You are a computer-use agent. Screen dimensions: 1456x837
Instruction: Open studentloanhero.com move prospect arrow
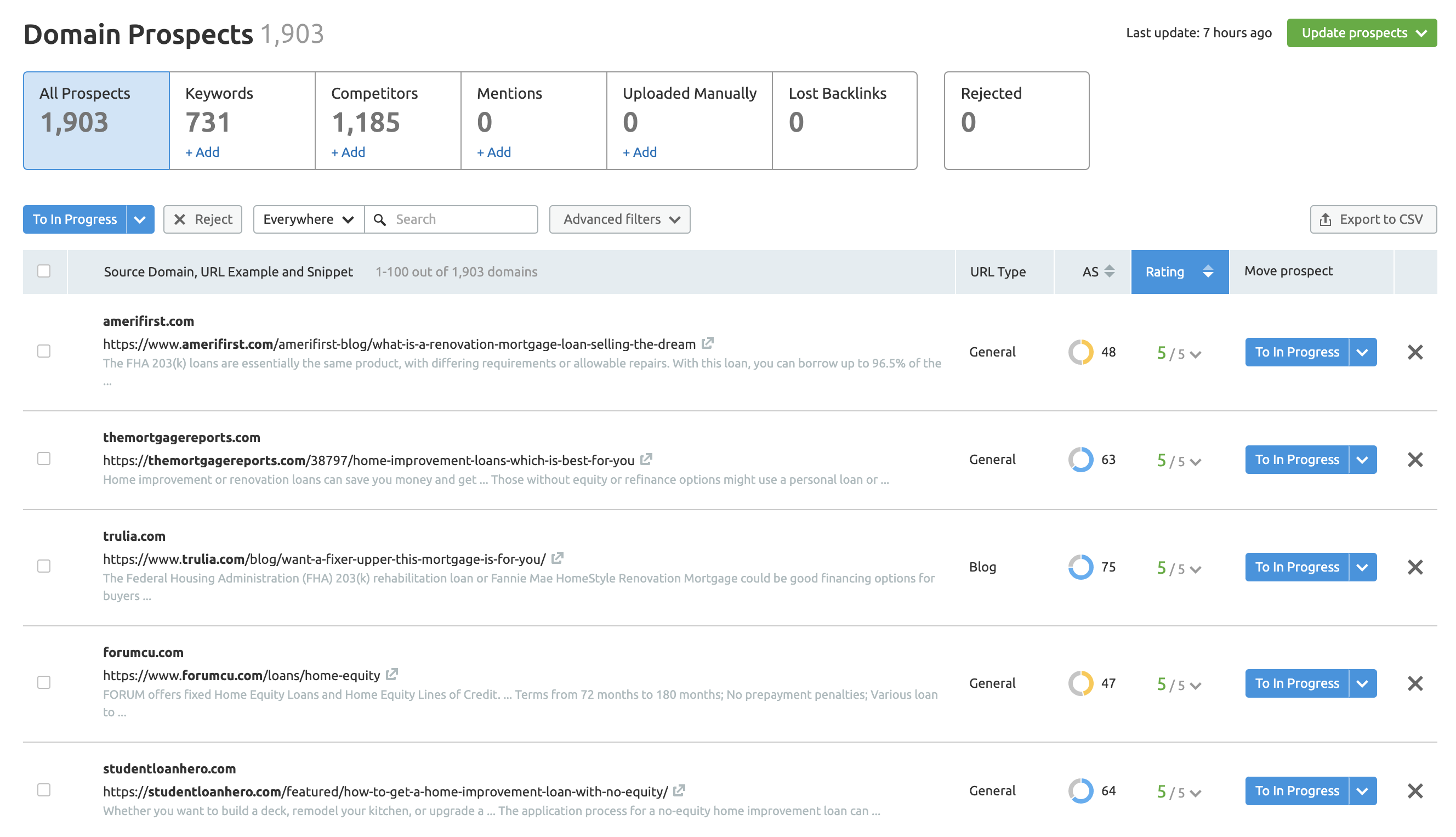pos(1362,790)
